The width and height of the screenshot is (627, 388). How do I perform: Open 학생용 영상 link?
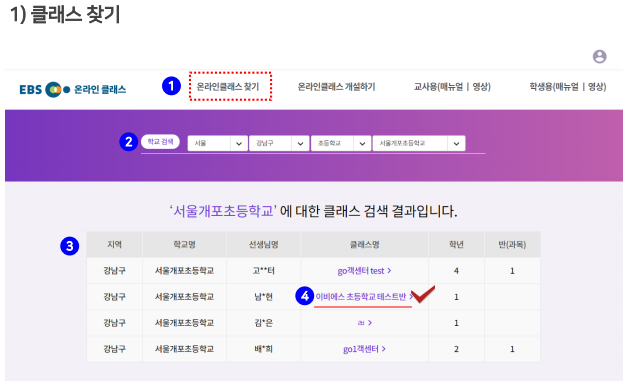coord(595,86)
